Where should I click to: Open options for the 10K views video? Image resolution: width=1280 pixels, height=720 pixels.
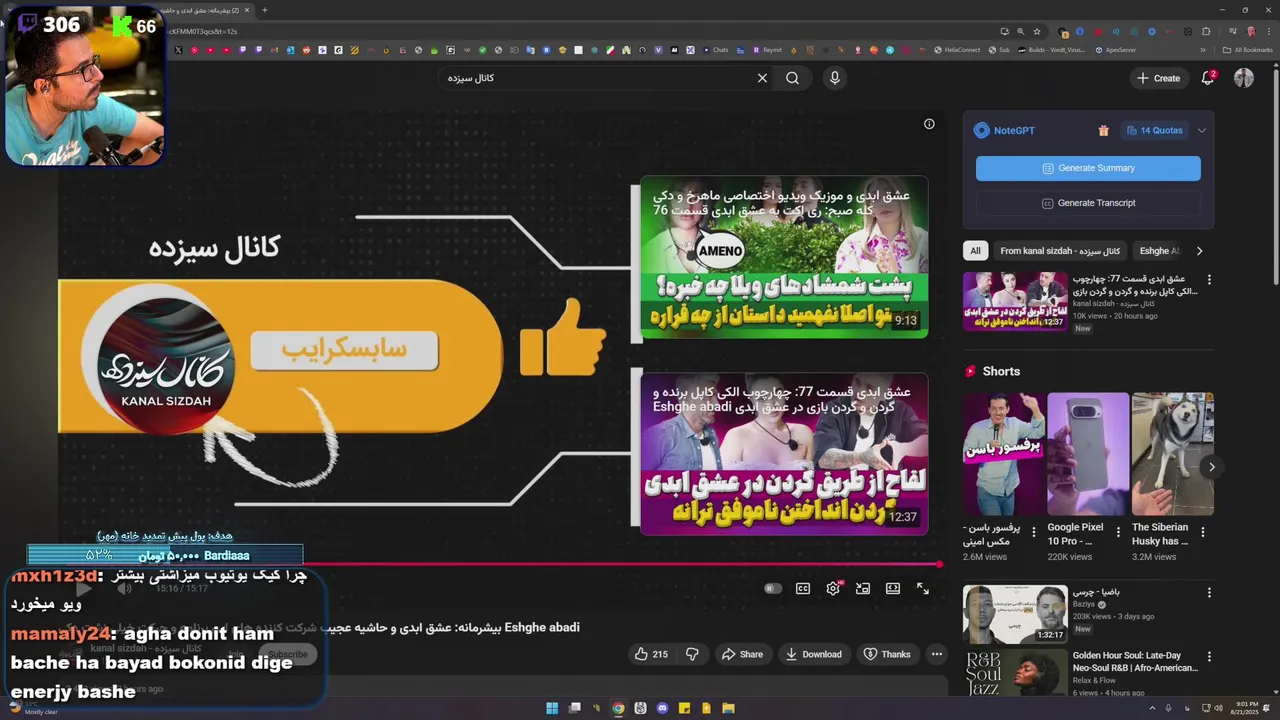pyautogui.click(x=1209, y=280)
